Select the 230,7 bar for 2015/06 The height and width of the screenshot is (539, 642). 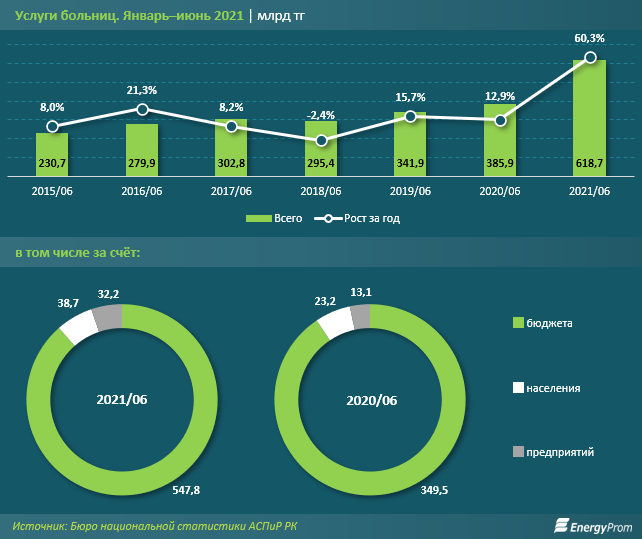(52, 153)
